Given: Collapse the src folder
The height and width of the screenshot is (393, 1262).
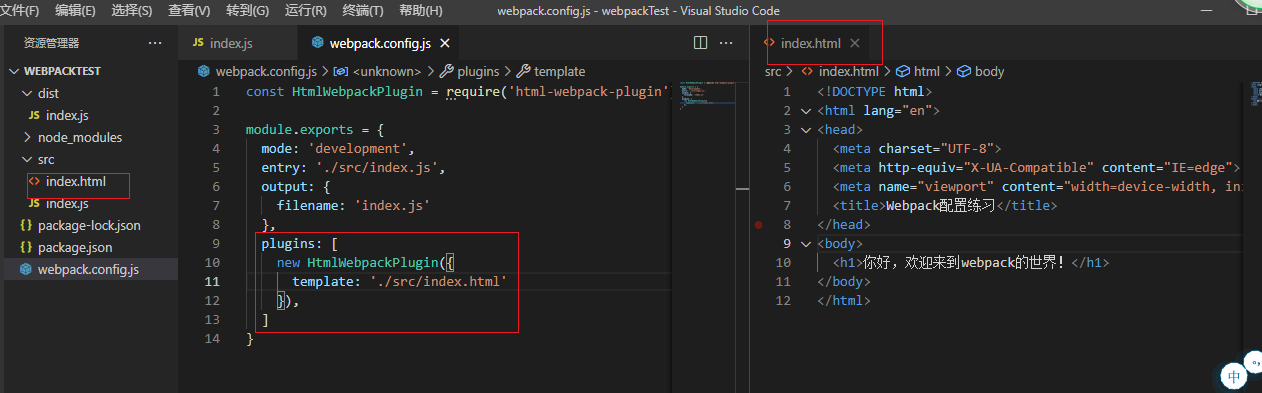Looking at the screenshot, I should click(26, 159).
